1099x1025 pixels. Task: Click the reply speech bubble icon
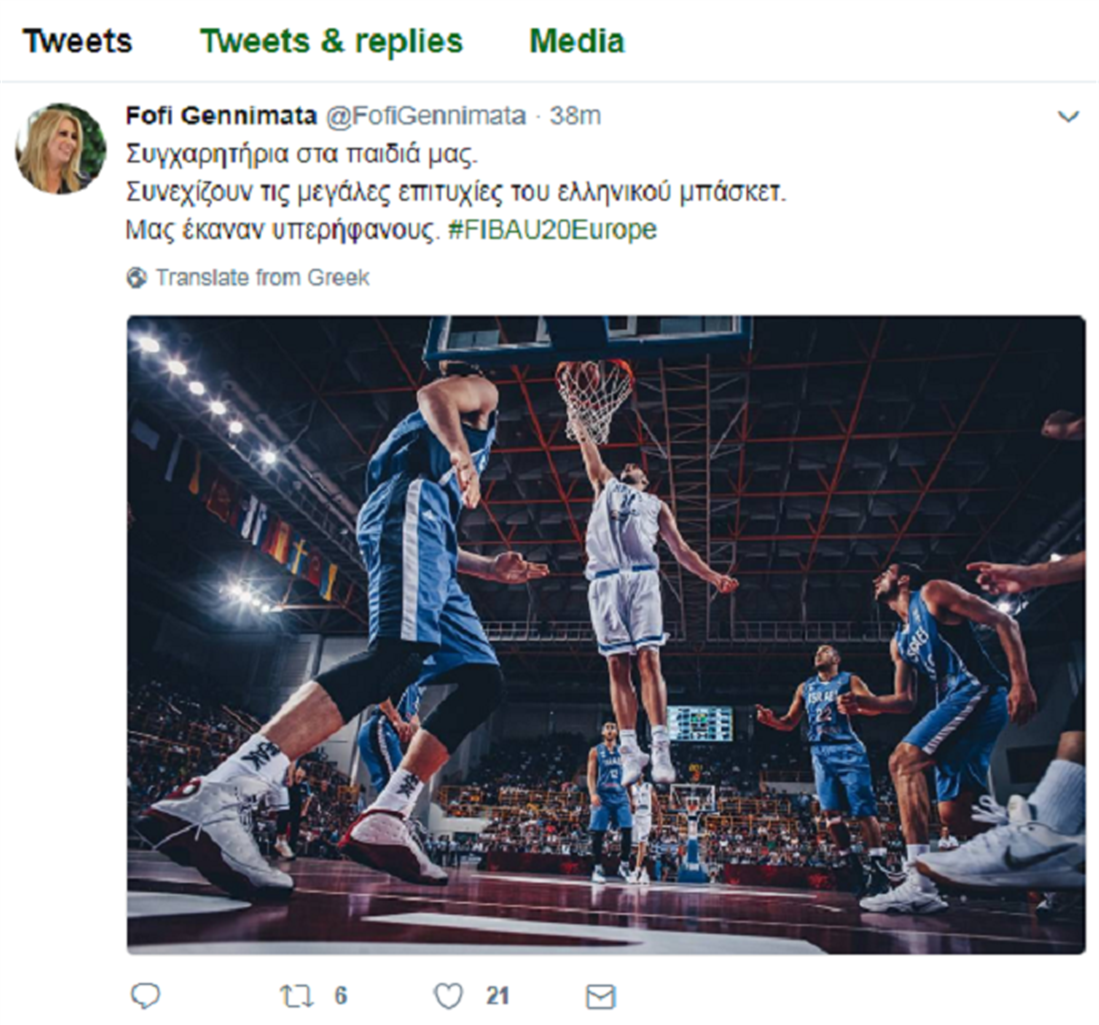(x=146, y=996)
